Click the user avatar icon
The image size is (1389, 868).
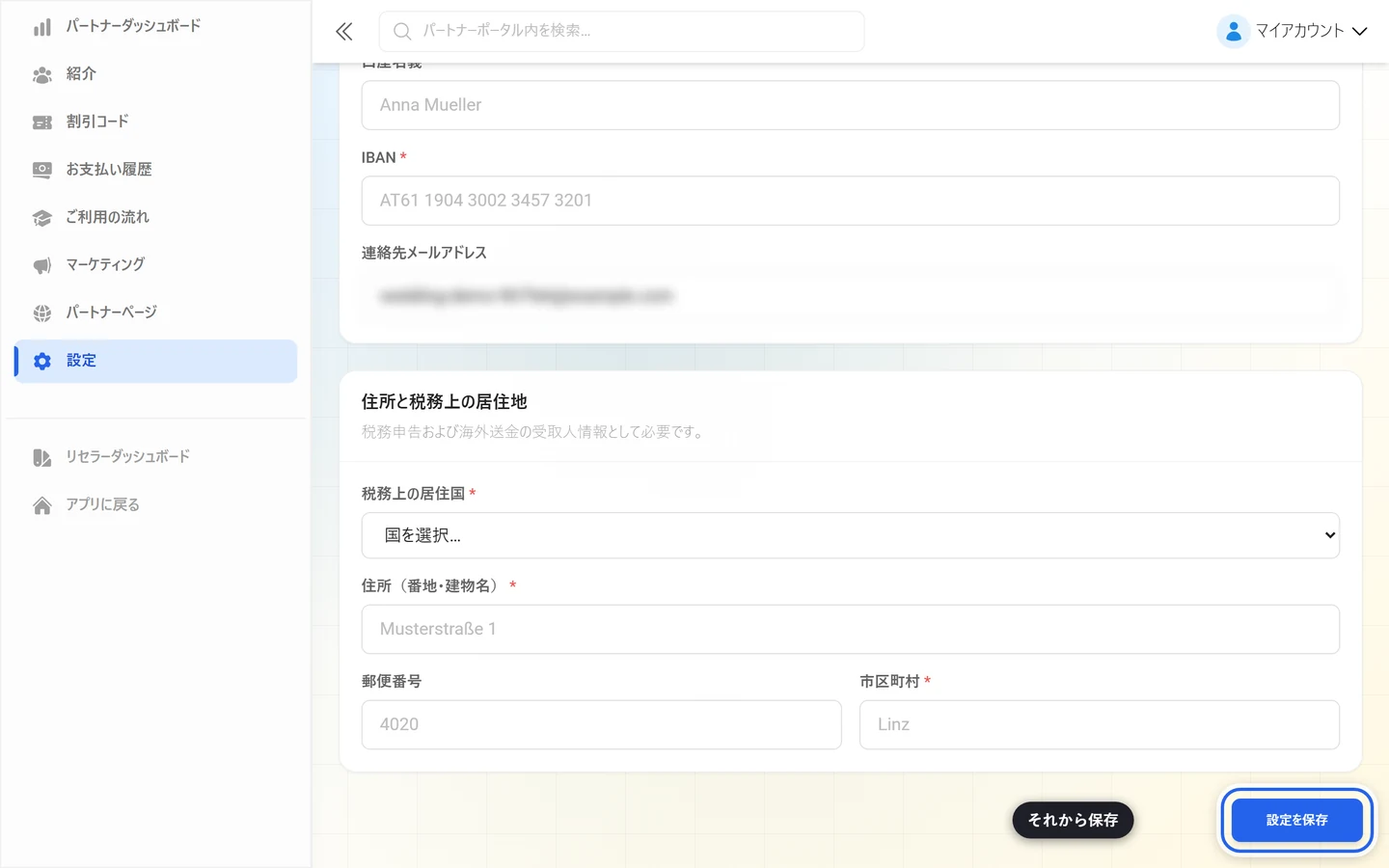point(1233,32)
